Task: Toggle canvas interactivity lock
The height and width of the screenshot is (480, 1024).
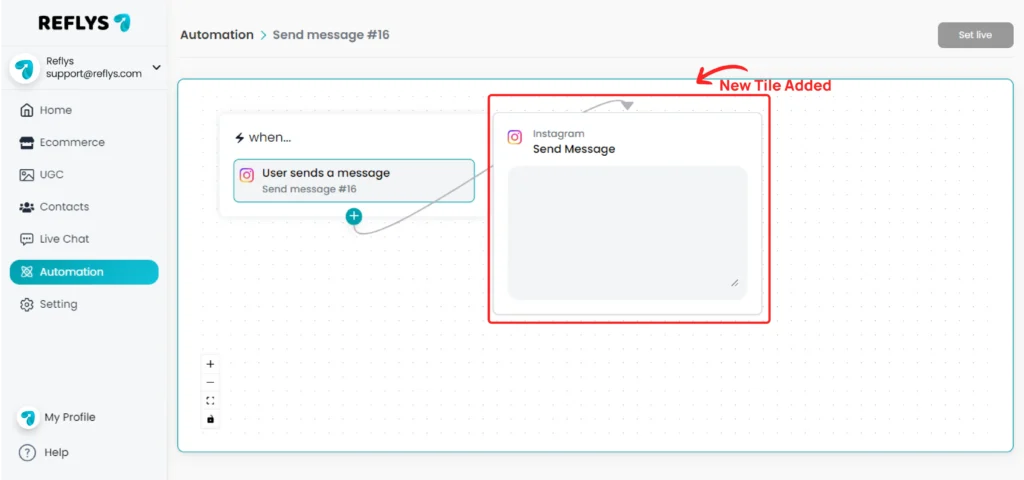Action: coord(210,419)
